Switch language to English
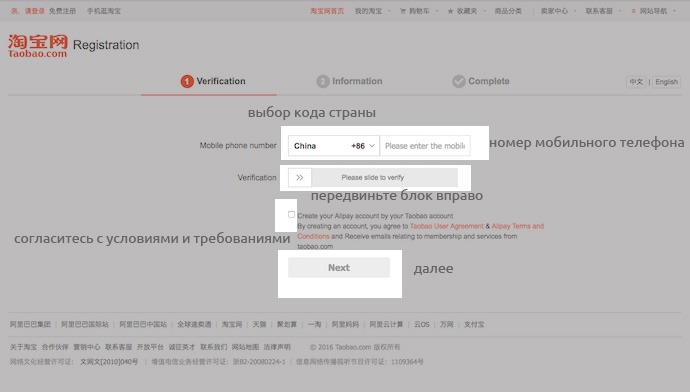 [x=666, y=82]
